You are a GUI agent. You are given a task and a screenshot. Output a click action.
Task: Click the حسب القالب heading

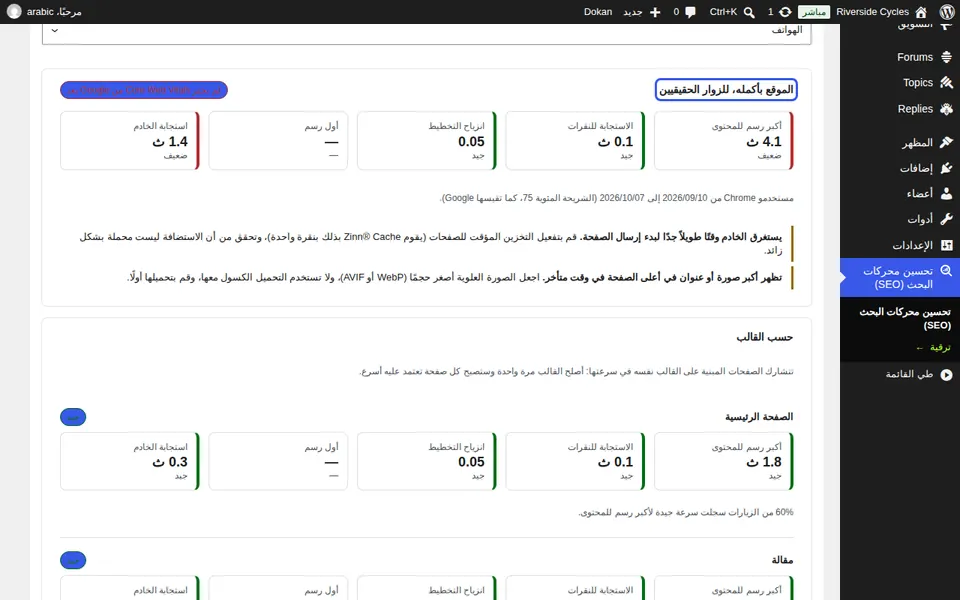[x=765, y=337]
